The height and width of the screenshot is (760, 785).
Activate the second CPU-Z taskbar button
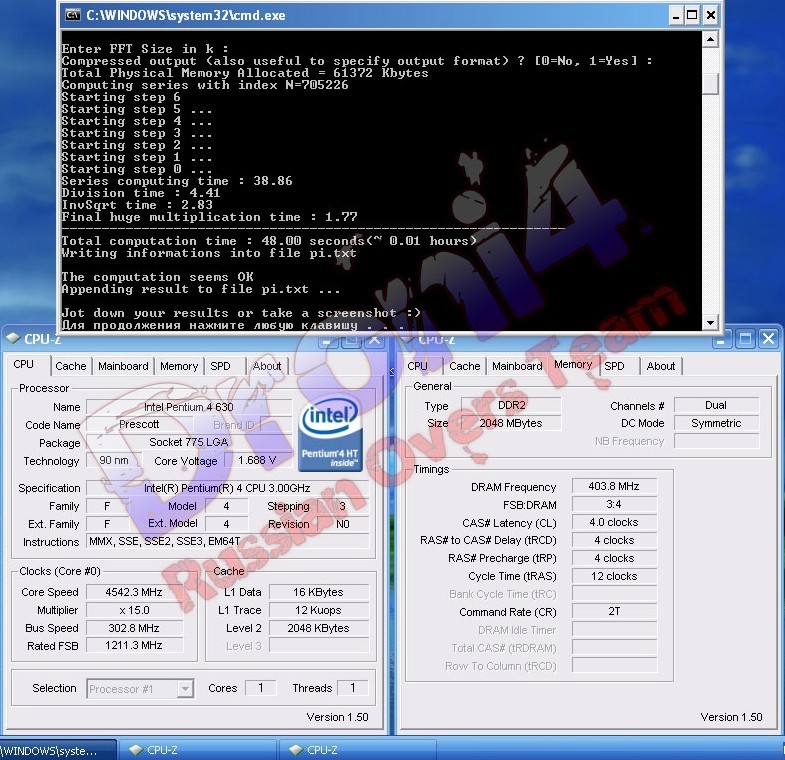tap(358, 750)
